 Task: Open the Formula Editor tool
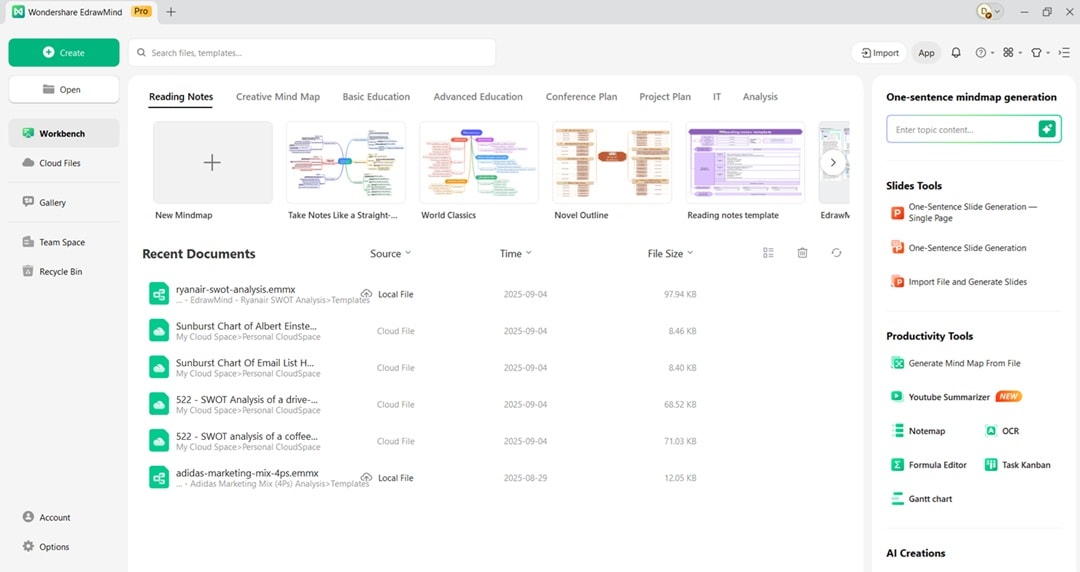(929, 464)
